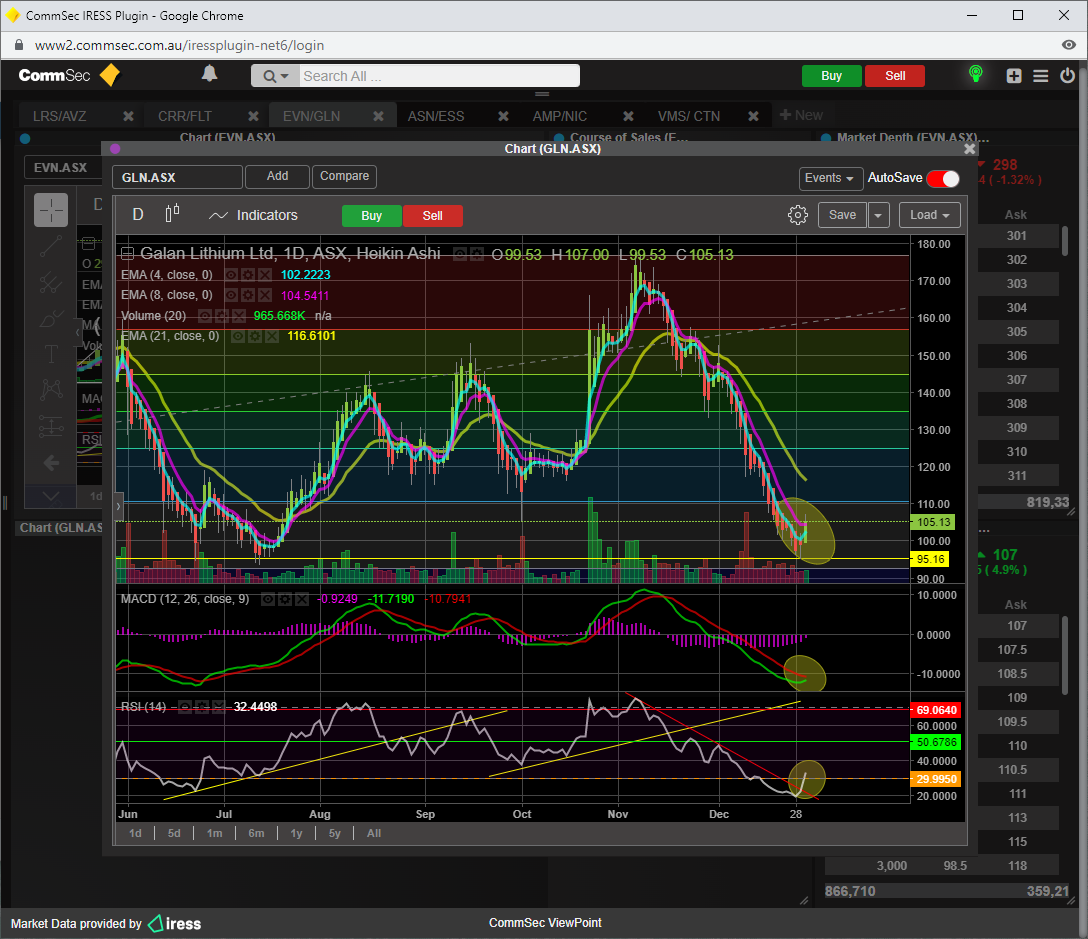Click the top bar red Sell button
The width and height of the screenshot is (1088, 939).
pyautogui.click(x=895, y=76)
